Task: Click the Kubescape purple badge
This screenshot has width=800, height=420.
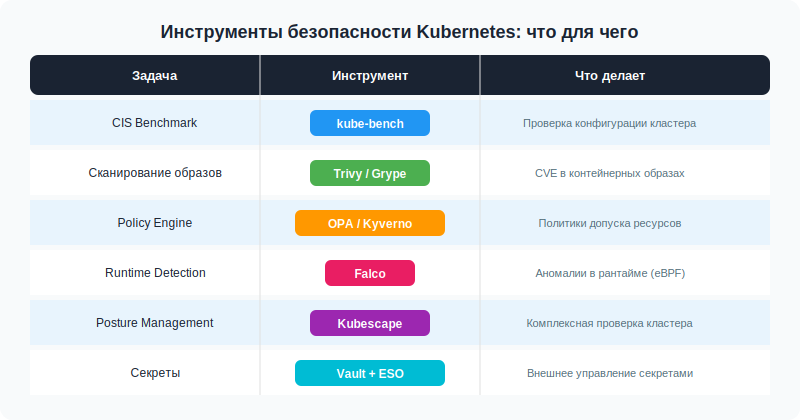Action: tap(370, 323)
